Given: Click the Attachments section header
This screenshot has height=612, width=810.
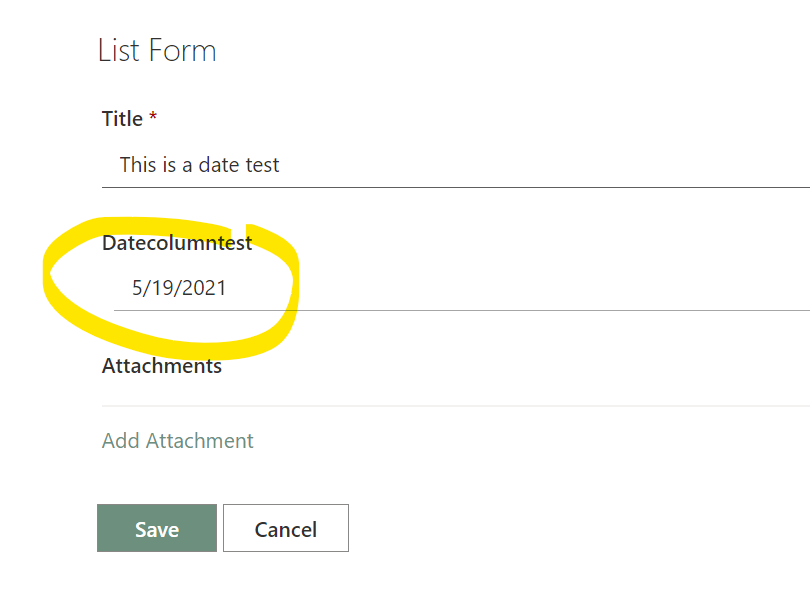Looking at the screenshot, I should click(x=161, y=366).
